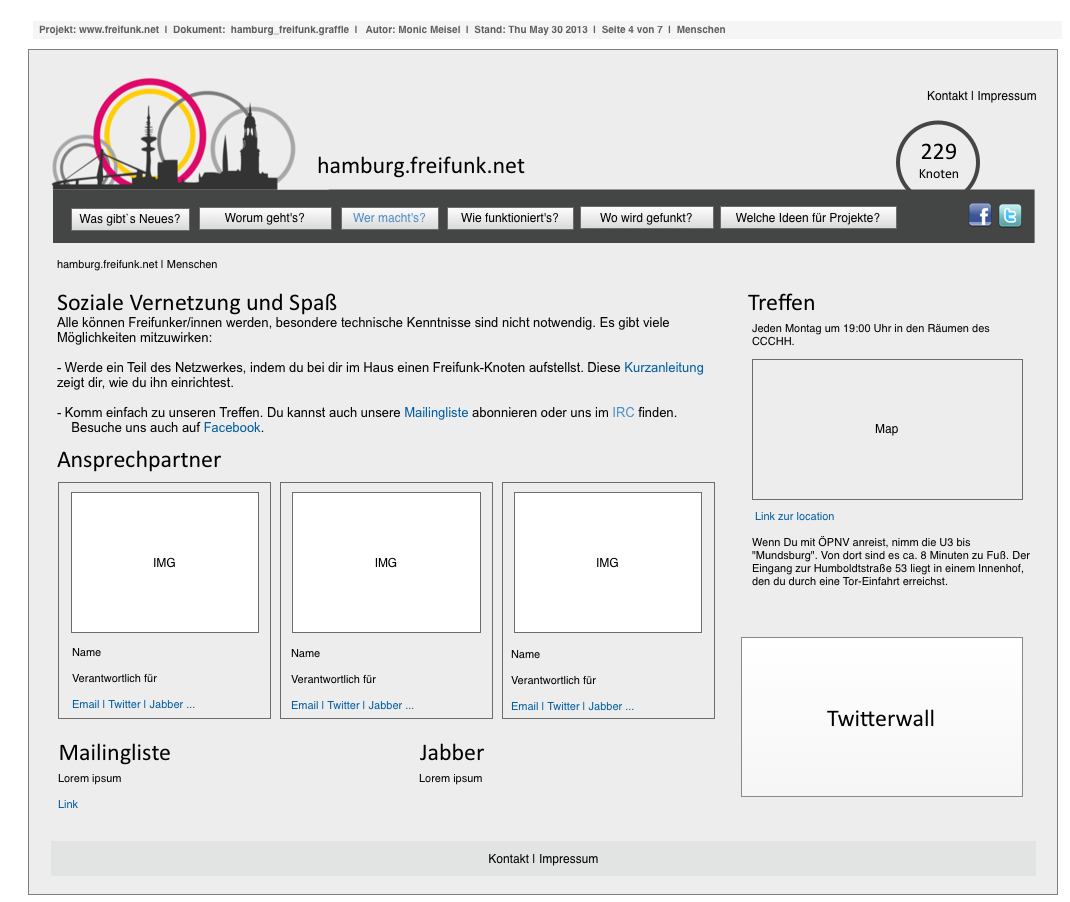Click the Map placeholder under Treffen

pyautogui.click(x=887, y=429)
